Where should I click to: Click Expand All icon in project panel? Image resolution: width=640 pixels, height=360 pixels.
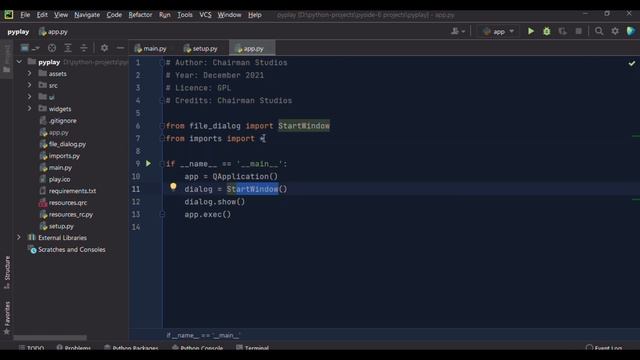[68, 48]
